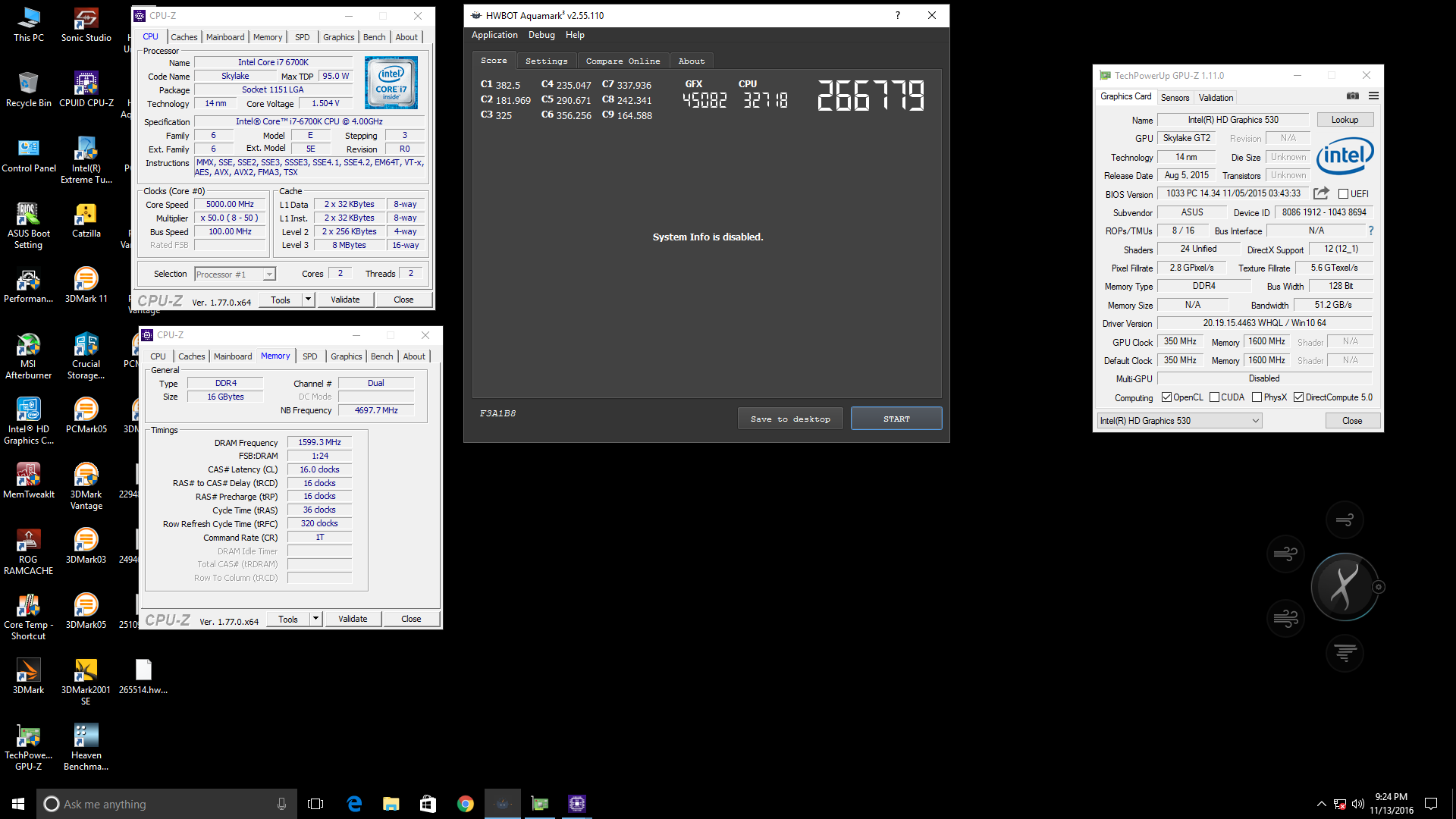Image resolution: width=1456 pixels, height=819 pixels.
Task: Launch the 3DMark 11 desktop shortcut
Action: [x=86, y=285]
